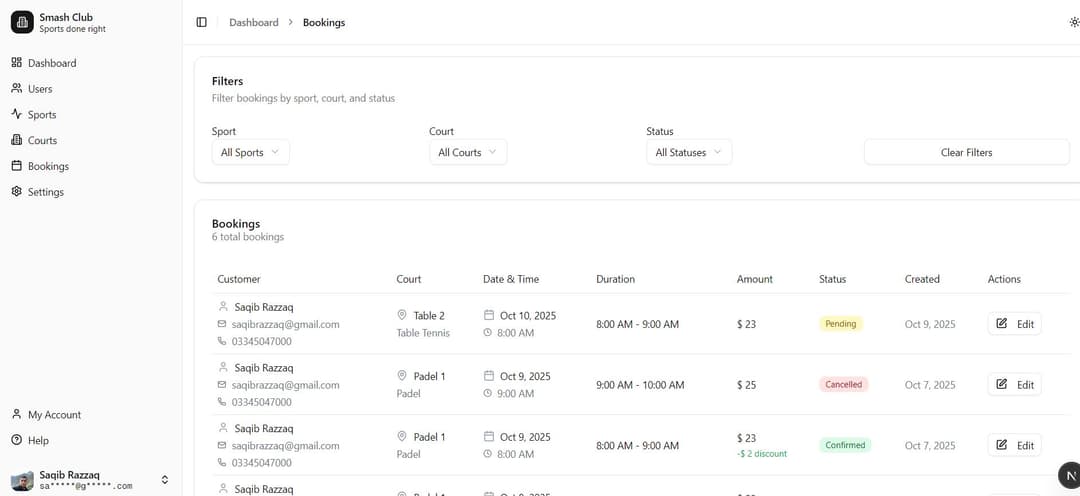Click the $ 25 amount
The image size is (1080, 496).
(x=747, y=385)
